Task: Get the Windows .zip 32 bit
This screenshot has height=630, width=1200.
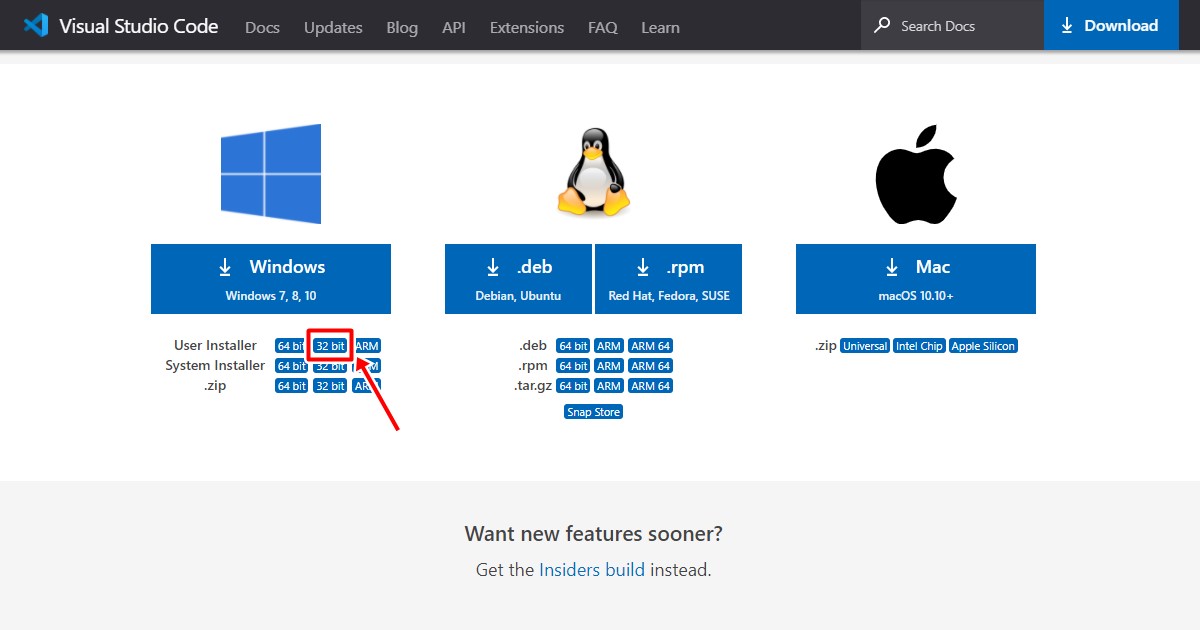Action: (330, 386)
